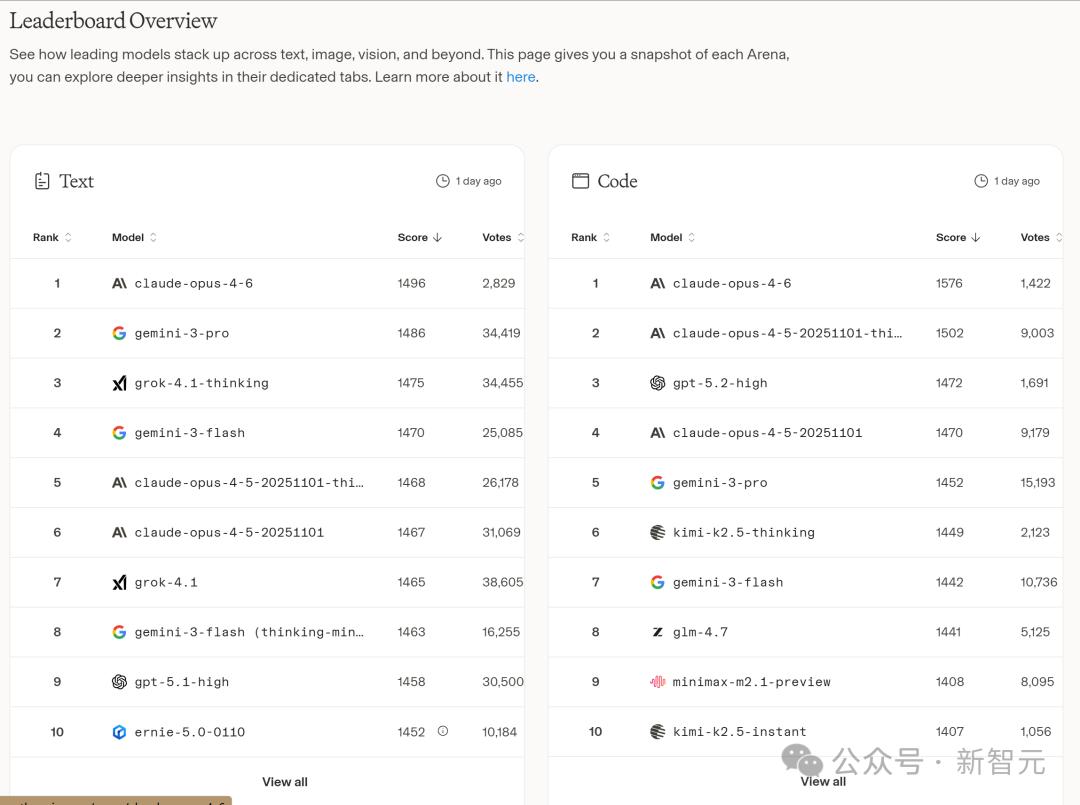Click '1 day ago' in Code panel
The height and width of the screenshot is (805, 1080).
coord(1017,181)
